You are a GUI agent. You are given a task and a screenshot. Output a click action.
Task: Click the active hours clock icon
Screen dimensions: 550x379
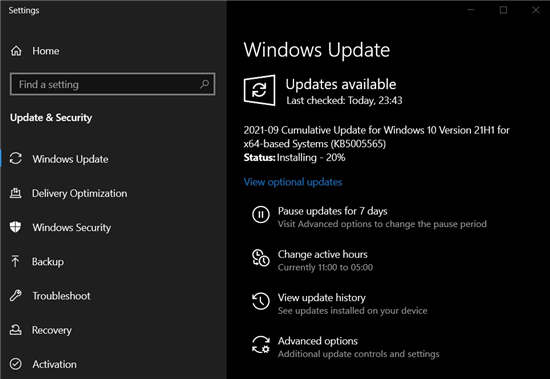tap(261, 258)
